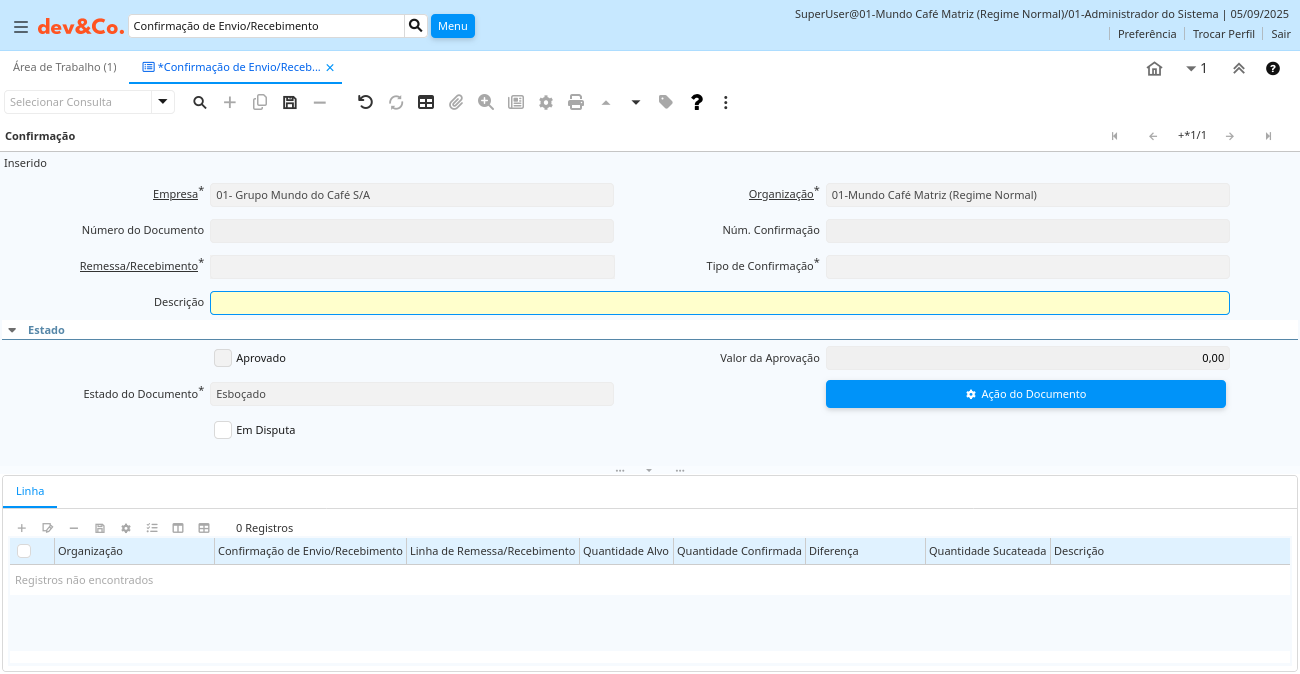Select the Linha tab
The width and height of the screenshot is (1300, 674).
pyautogui.click(x=30, y=492)
